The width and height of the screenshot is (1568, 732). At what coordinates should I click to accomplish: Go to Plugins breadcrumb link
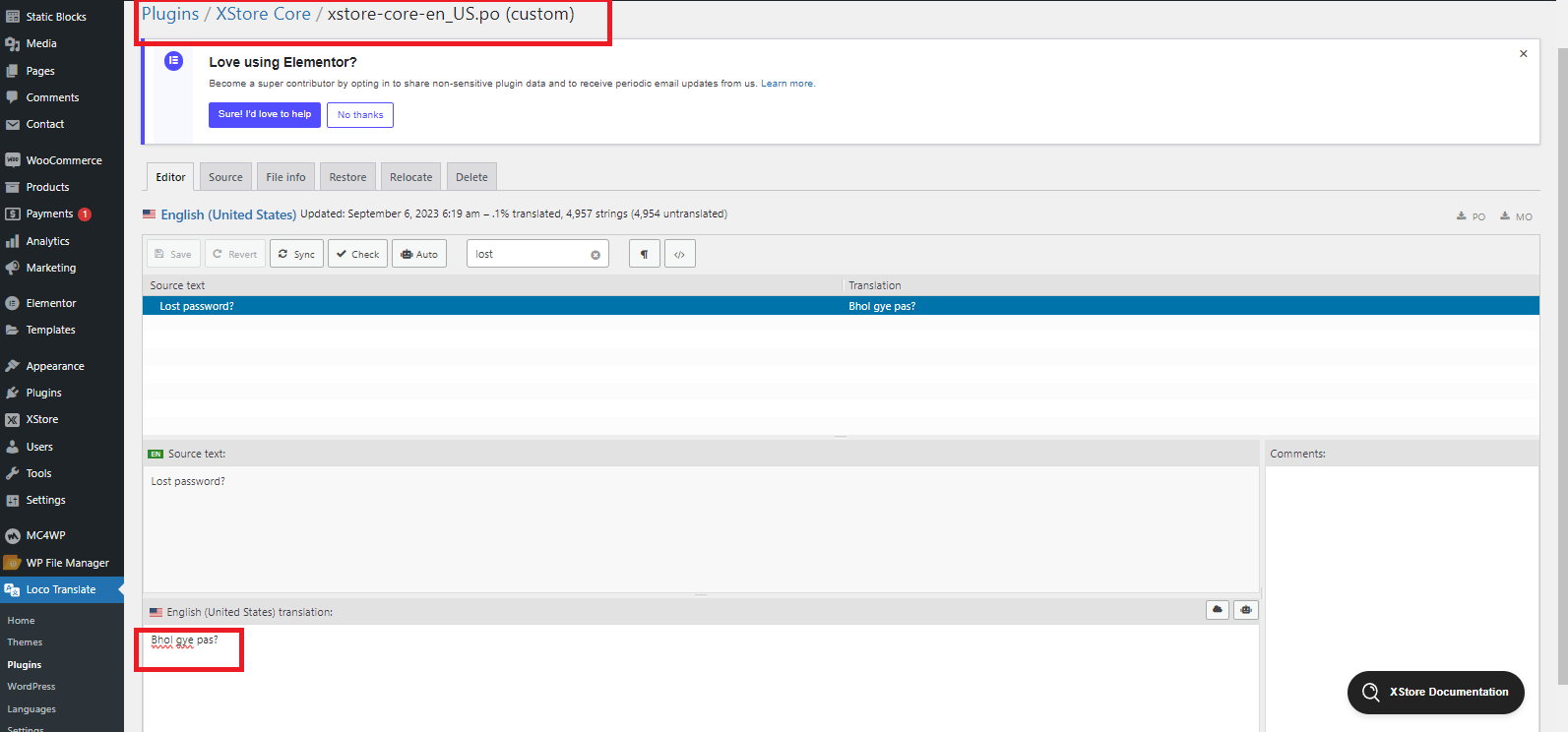(170, 14)
